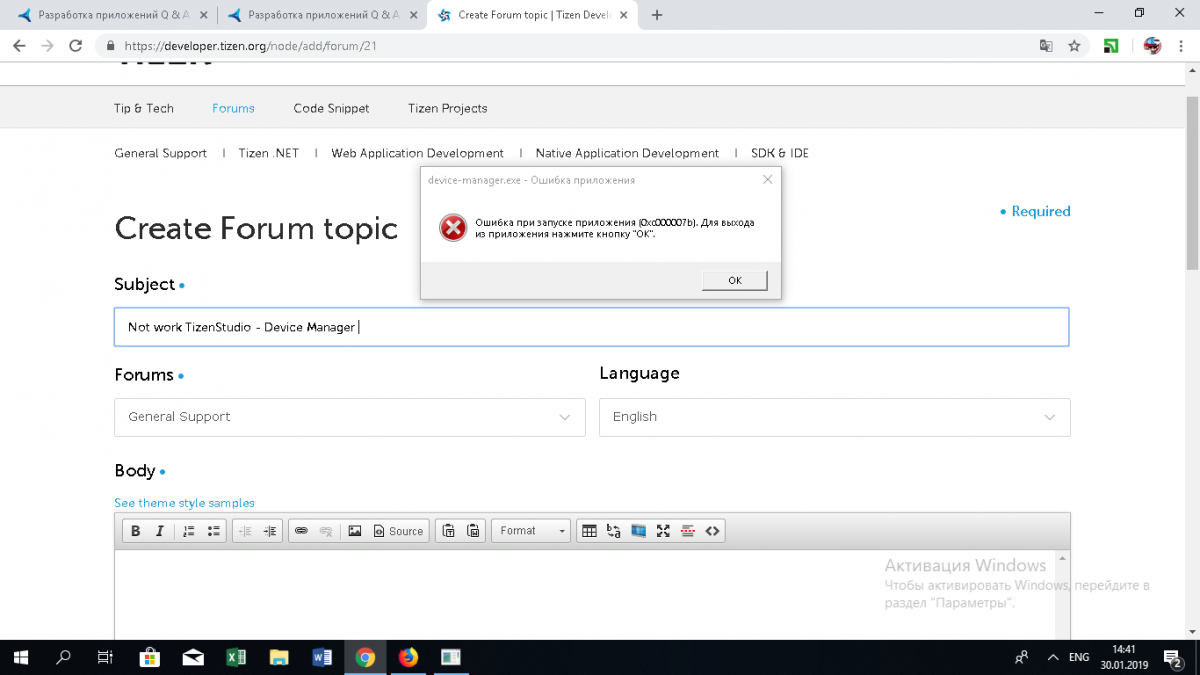Increase indent in the editor toolbar
This screenshot has width=1200, height=675.
click(270, 531)
